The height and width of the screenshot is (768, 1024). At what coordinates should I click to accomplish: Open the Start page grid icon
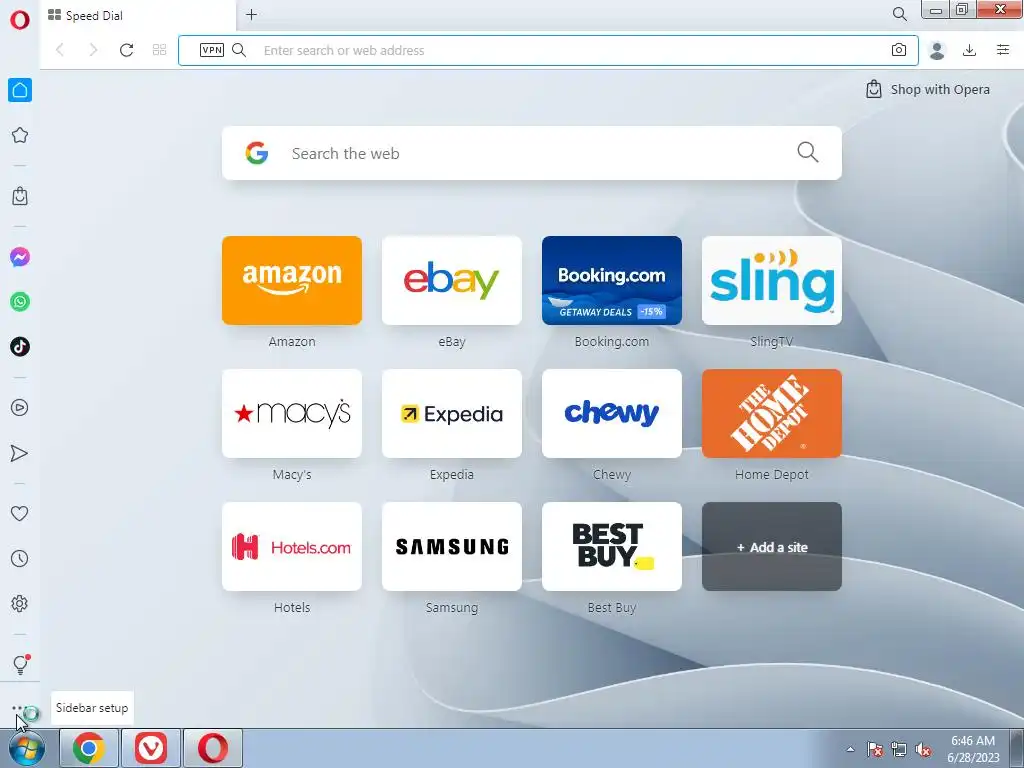coord(159,50)
